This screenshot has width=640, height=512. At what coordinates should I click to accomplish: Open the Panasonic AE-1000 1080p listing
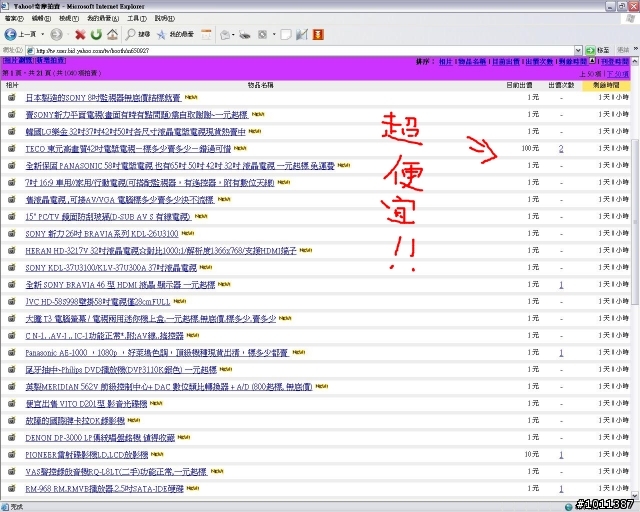pos(157,353)
